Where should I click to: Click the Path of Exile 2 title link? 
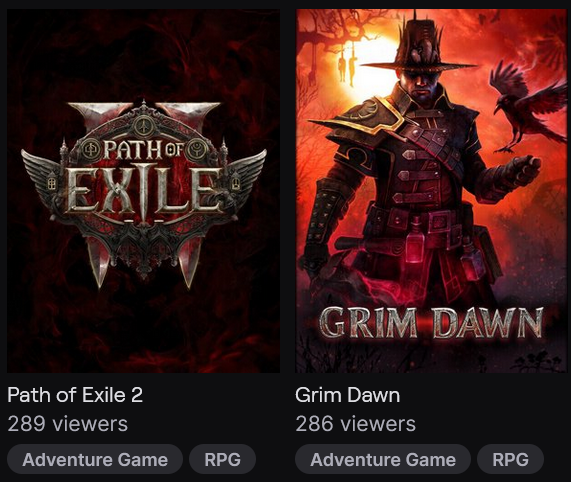coord(75,395)
